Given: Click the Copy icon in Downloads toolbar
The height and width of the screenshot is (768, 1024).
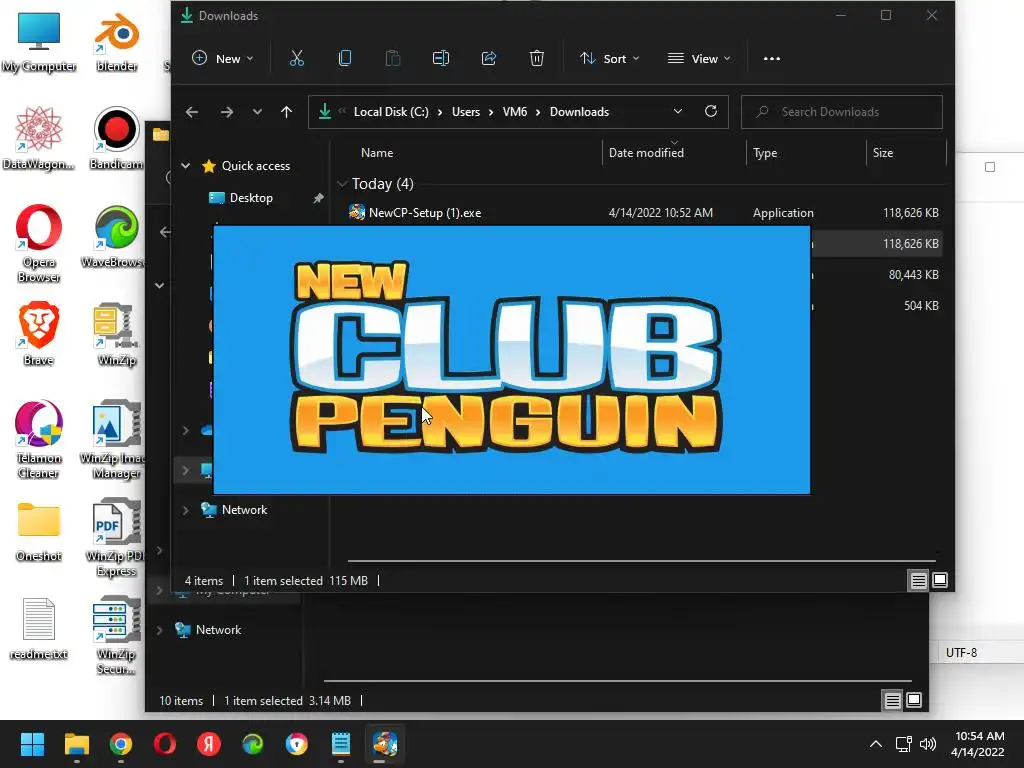Looking at the screenshot, I should point(345,59).
